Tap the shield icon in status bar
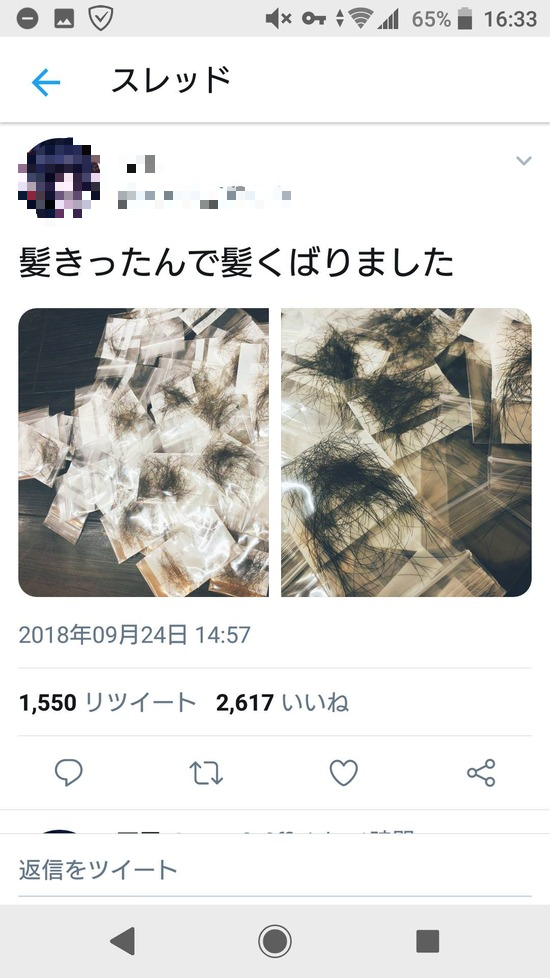 tap(100, 19)
